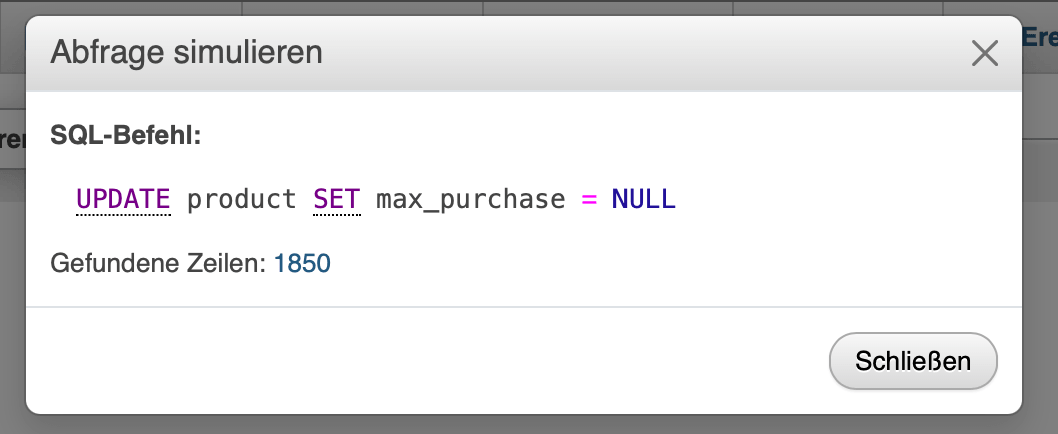Open the SET keyword documentation link
This screenshot has height=434, width=1058.
(x=336, y=199)
